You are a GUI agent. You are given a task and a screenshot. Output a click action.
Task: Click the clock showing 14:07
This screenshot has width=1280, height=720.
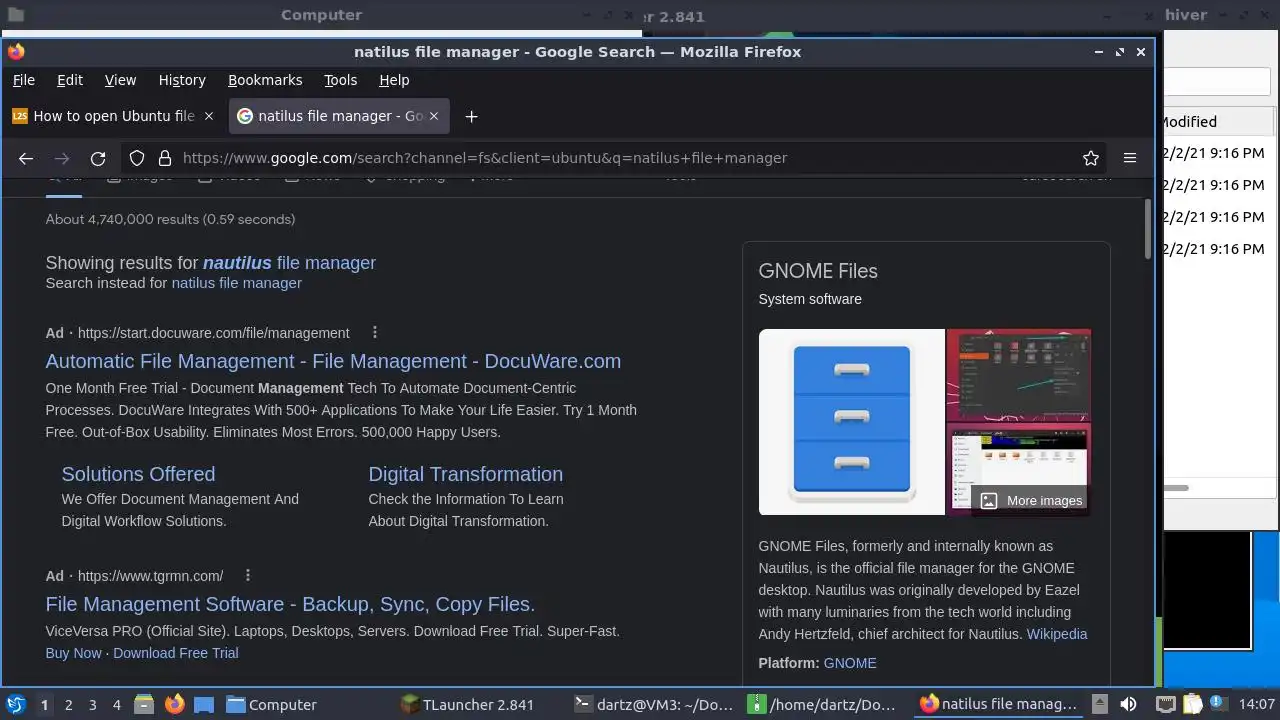click(1257, 705)
